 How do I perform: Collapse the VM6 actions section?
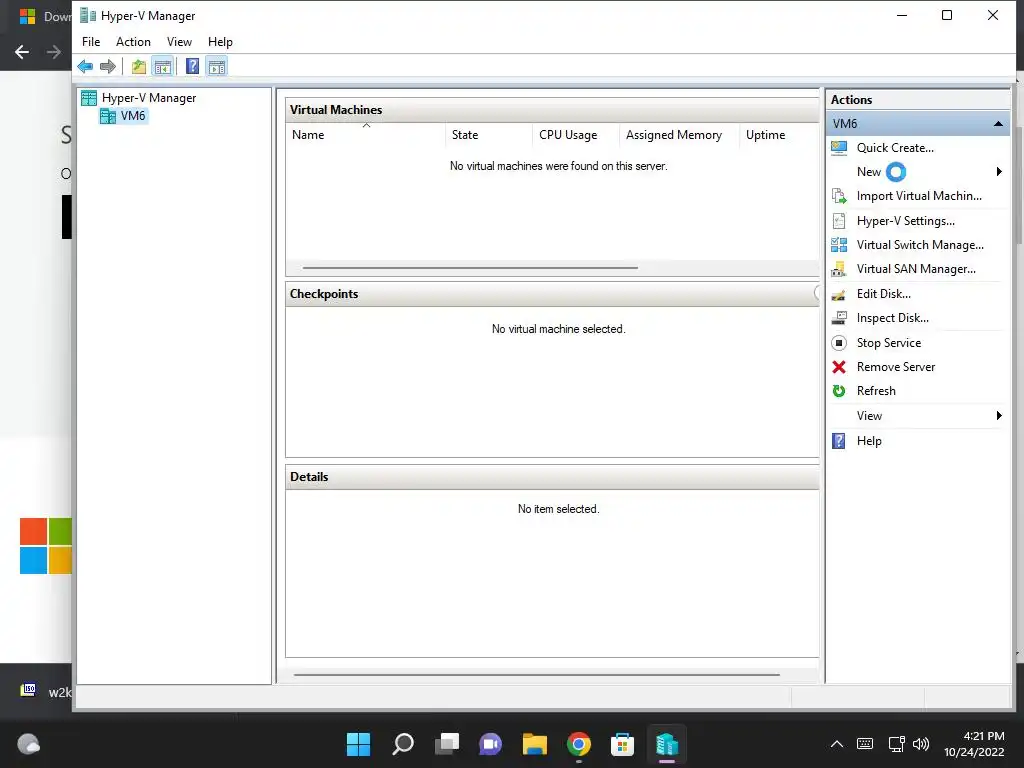[x=998, y=124]
